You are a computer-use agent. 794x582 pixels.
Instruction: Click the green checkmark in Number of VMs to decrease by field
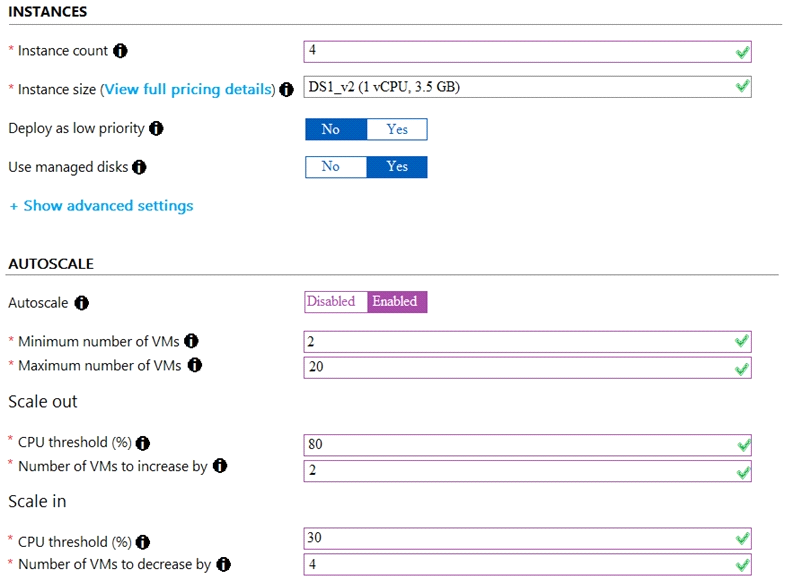click(x=742, y=565)
